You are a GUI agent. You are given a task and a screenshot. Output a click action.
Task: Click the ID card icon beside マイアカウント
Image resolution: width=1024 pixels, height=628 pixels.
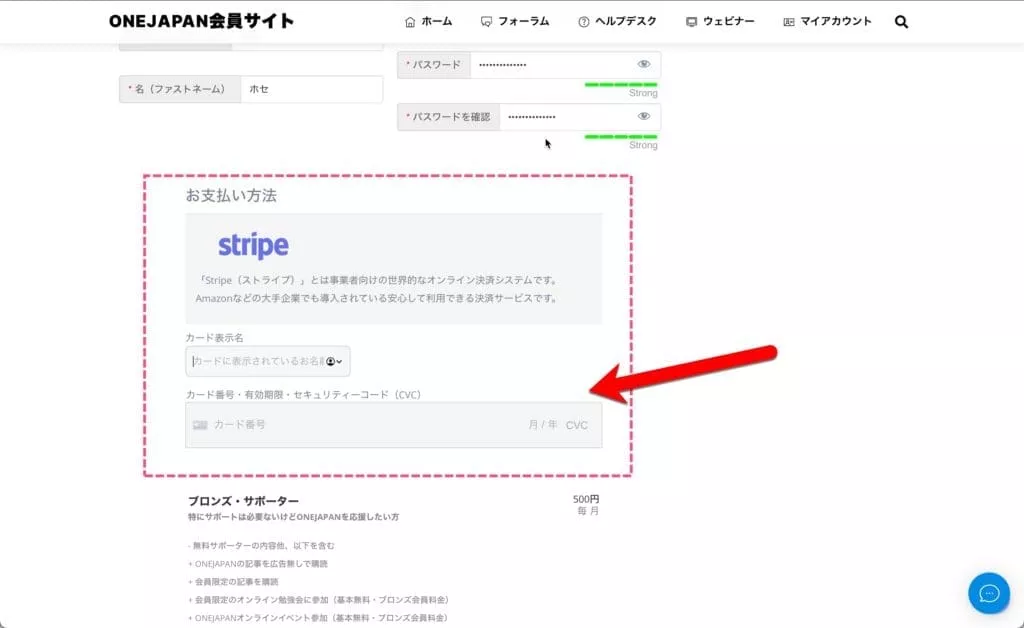point(789,21)
